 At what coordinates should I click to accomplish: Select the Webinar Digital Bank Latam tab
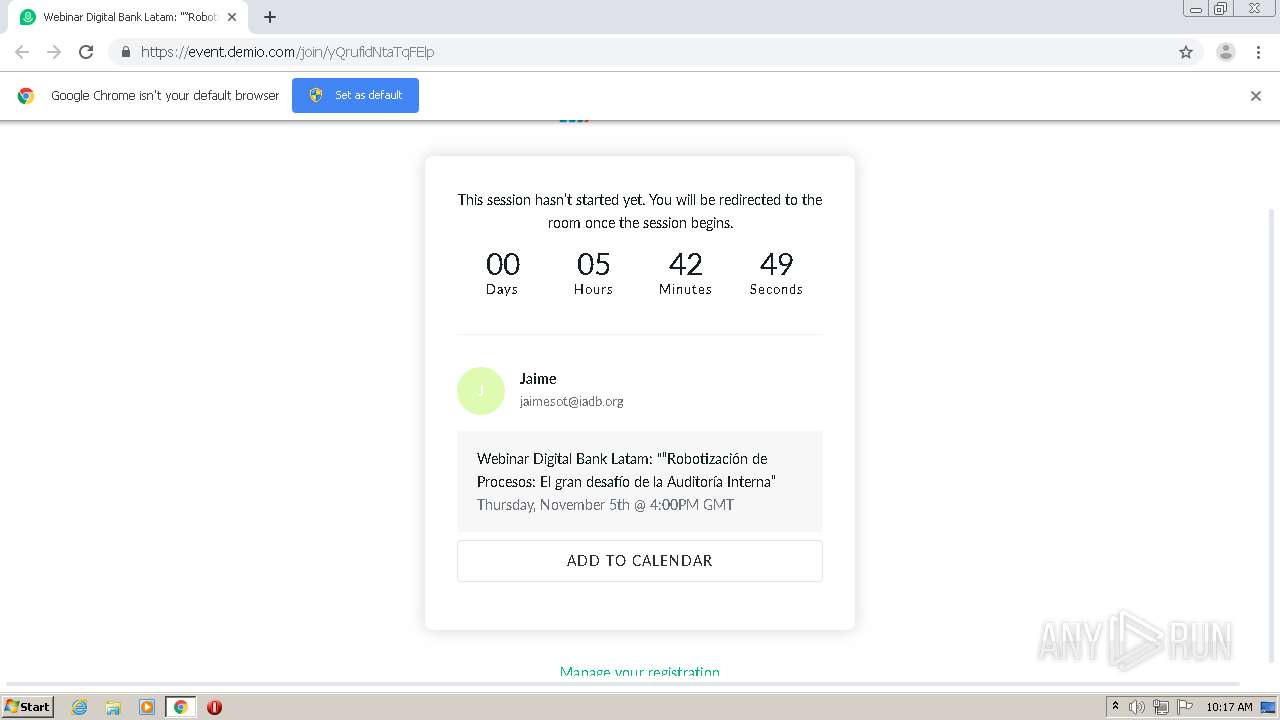[x=128, y=17]
